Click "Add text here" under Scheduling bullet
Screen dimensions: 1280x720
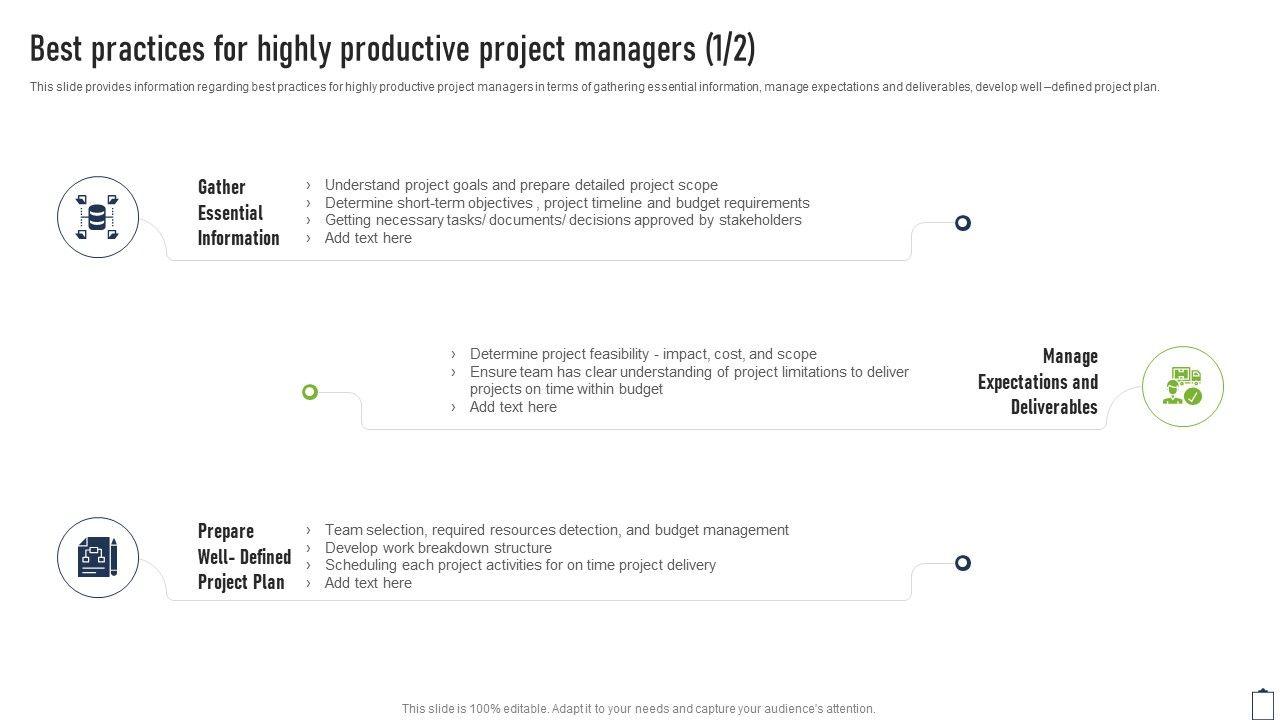368,583
